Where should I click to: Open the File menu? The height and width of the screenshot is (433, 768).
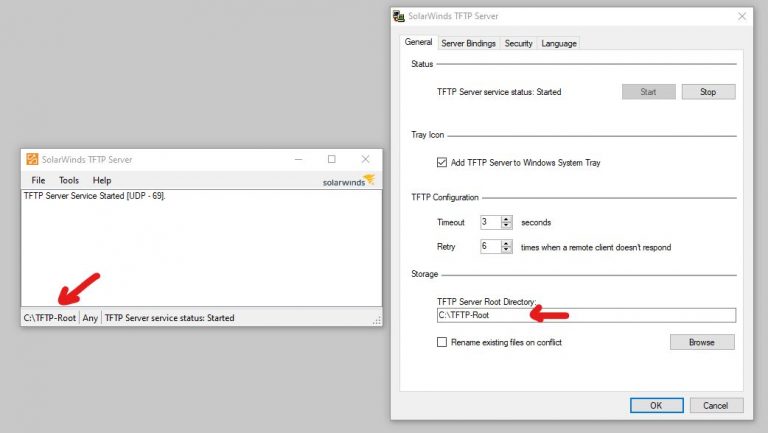click(38, 180)
